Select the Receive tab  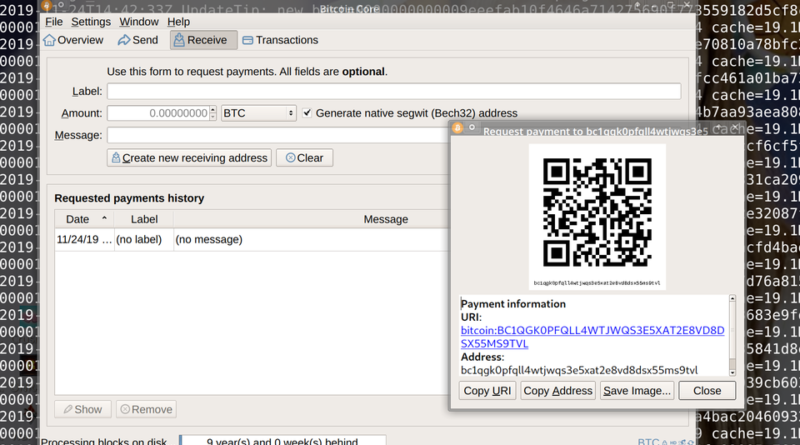click(204, 40)
